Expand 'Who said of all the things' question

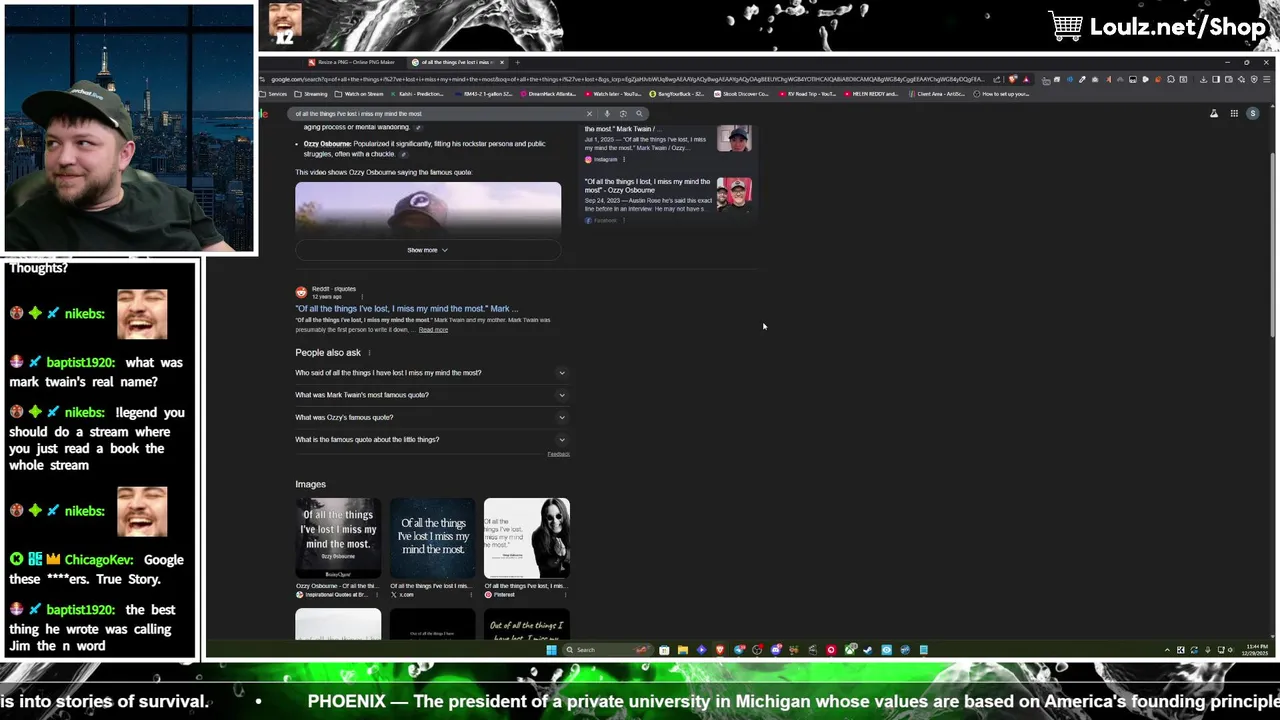pos(431,373)
